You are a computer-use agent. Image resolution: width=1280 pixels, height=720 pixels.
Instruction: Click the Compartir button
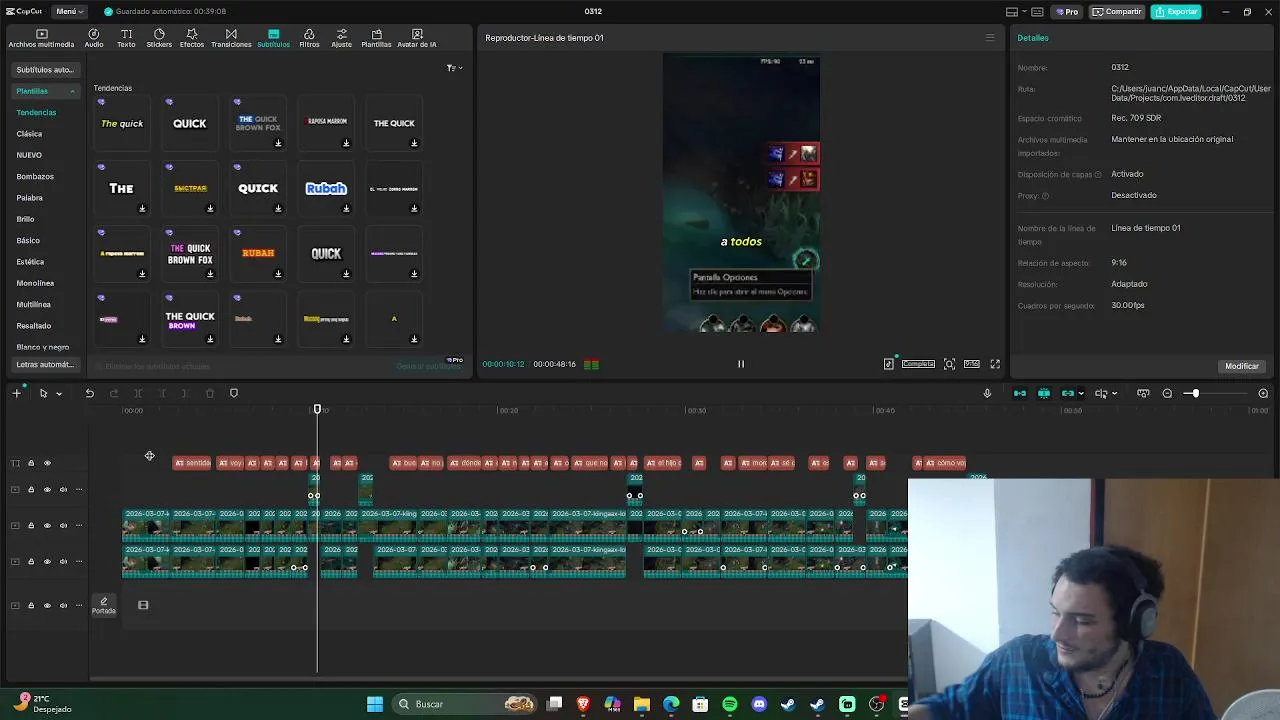click(1117, 11)
